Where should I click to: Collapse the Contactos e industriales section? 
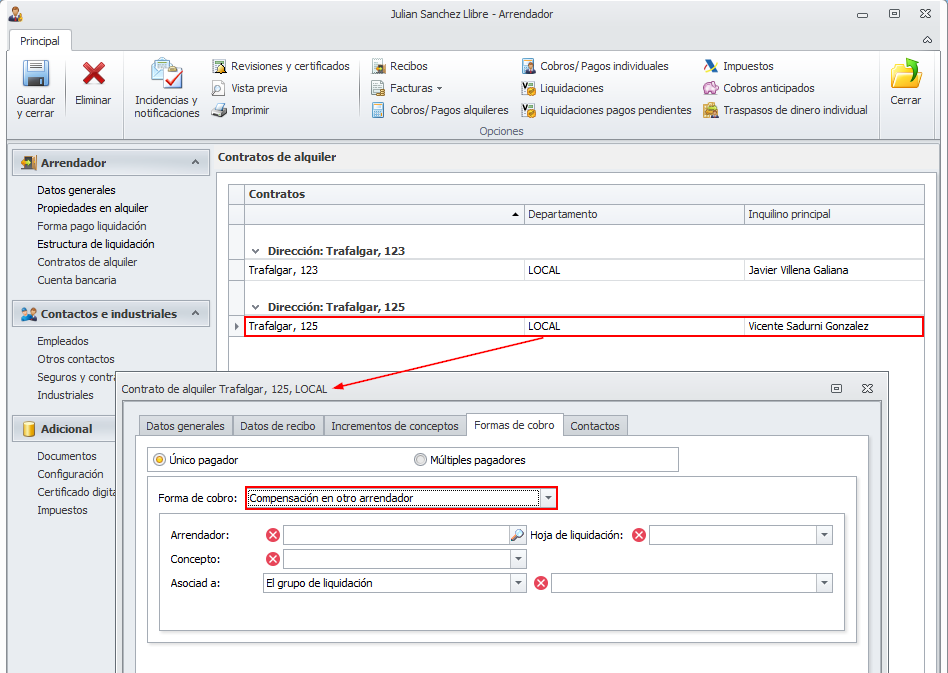[x=195, y=313]
